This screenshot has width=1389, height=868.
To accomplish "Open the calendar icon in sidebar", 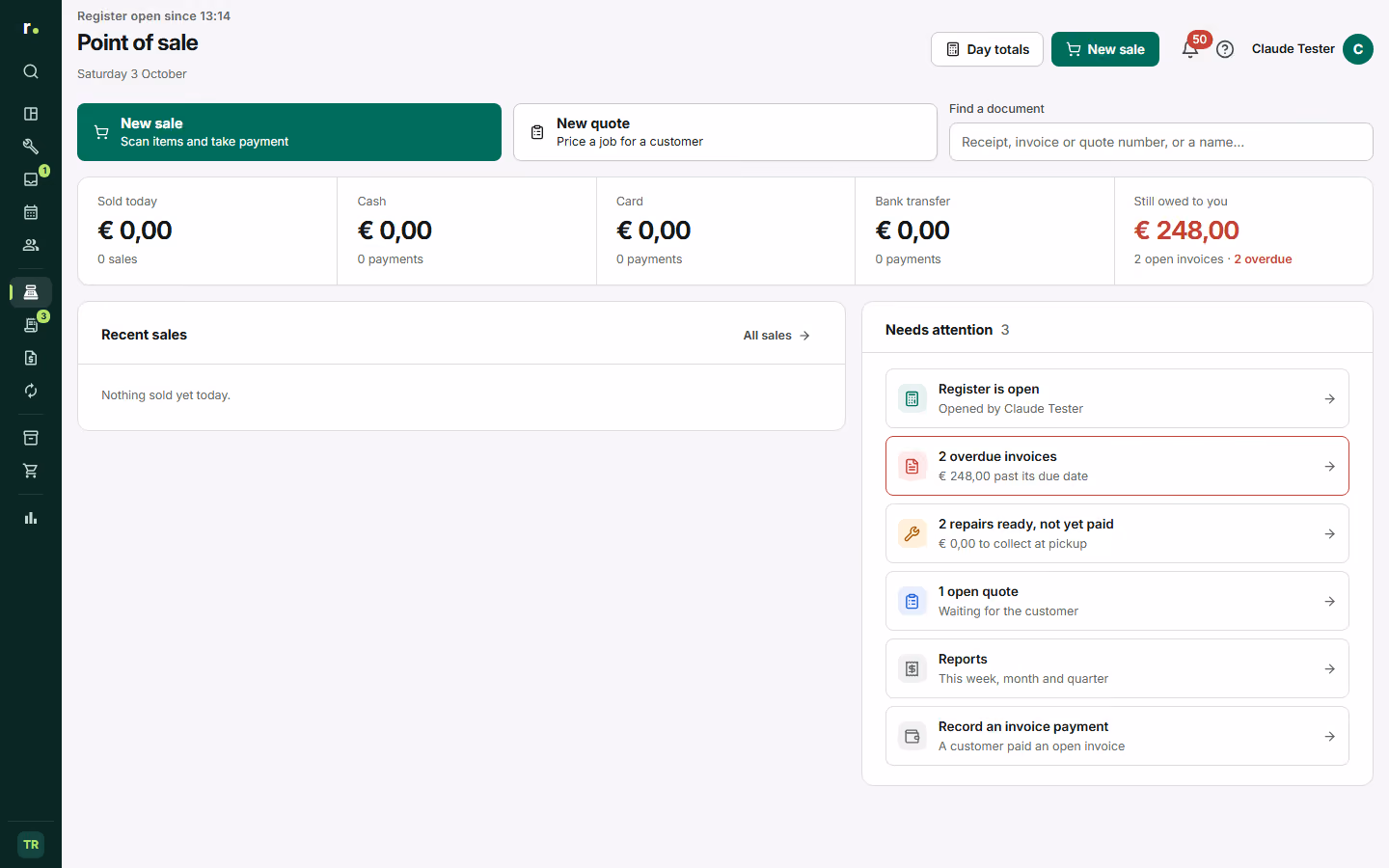I will (x=31, y=212).
